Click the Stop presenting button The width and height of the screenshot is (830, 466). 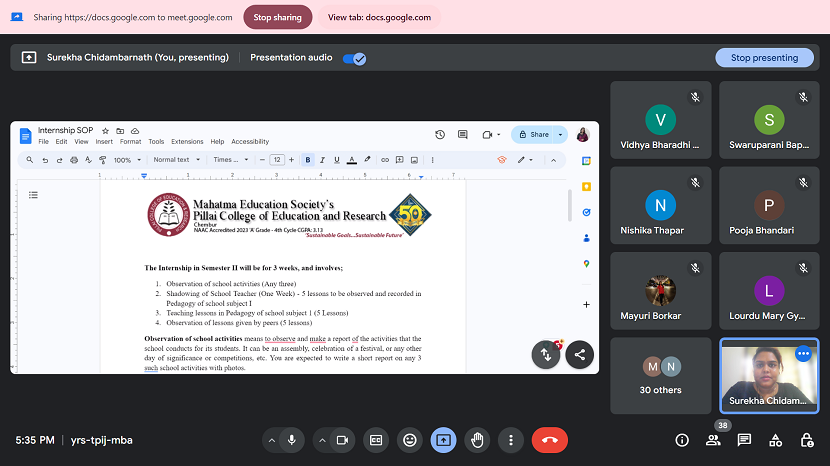764,58
